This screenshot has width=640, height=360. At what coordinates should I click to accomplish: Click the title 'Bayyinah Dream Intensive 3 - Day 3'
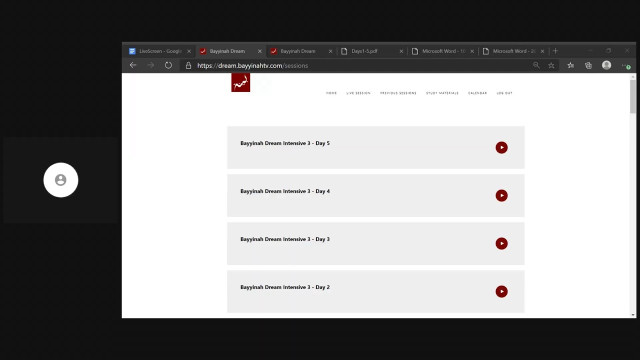click(285, 239)
